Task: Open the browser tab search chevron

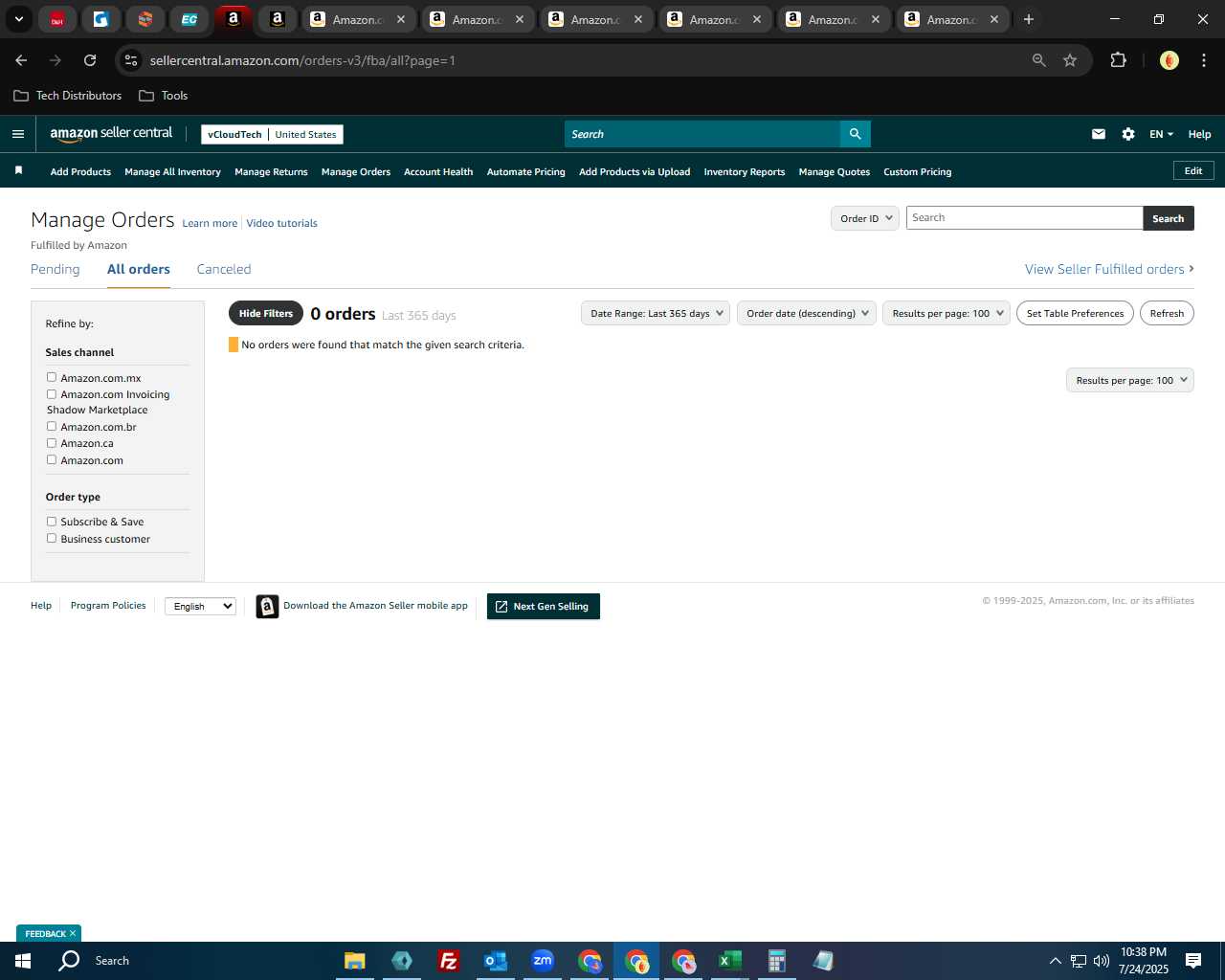Action: 18,19
